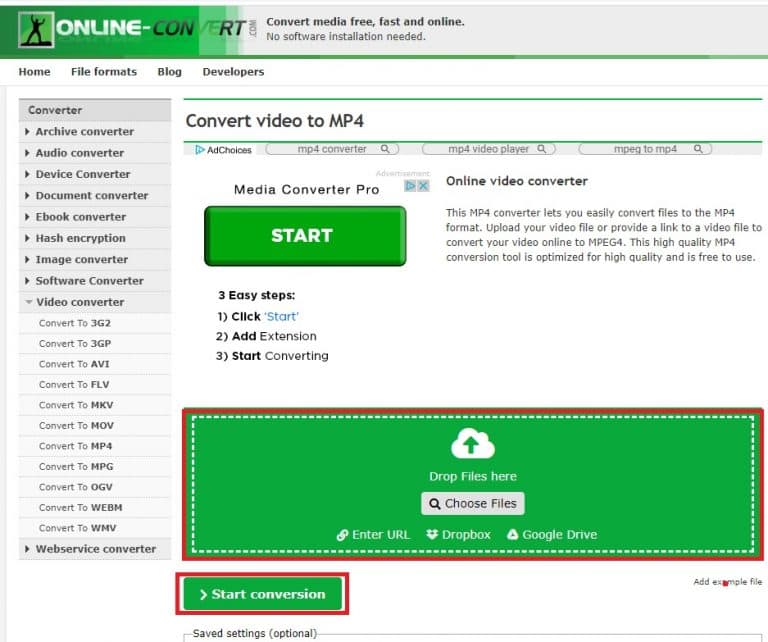Click the 'Drop Files here' text
The height and width of the screenshot is (642, 768).
click(473, 476)
